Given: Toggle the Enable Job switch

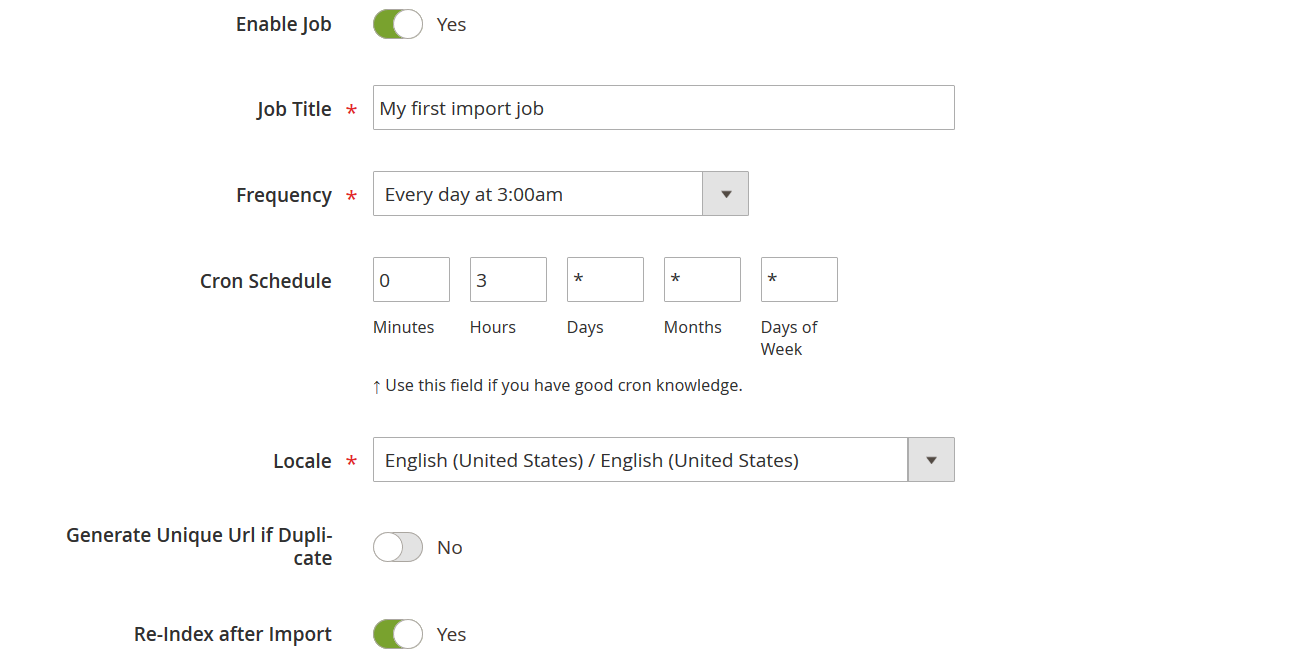Looking at the screenshot, I should 398,24.
